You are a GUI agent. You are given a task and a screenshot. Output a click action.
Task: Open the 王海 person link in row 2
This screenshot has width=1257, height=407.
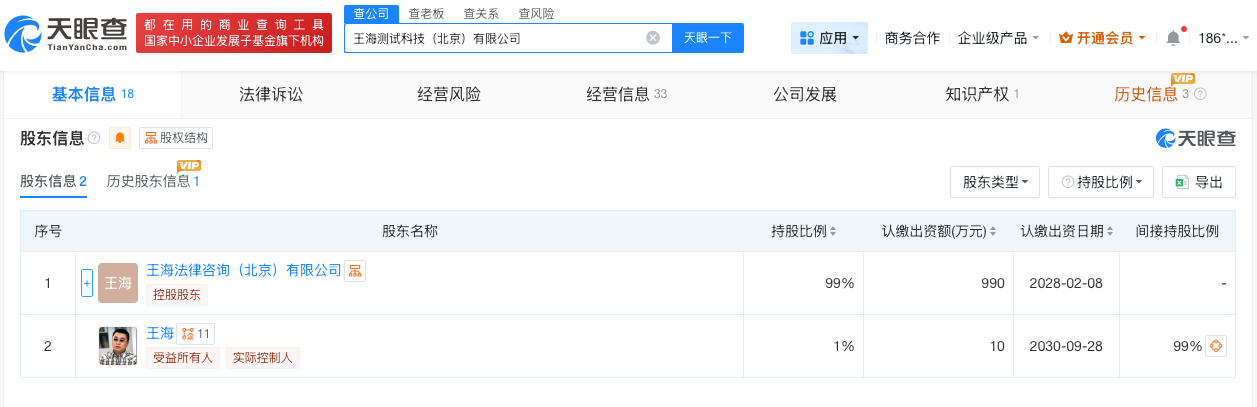pos(160,333)
